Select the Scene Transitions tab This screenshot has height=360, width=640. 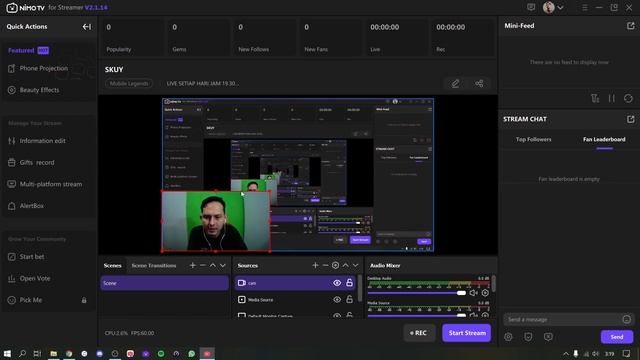[x=154, y=266]
